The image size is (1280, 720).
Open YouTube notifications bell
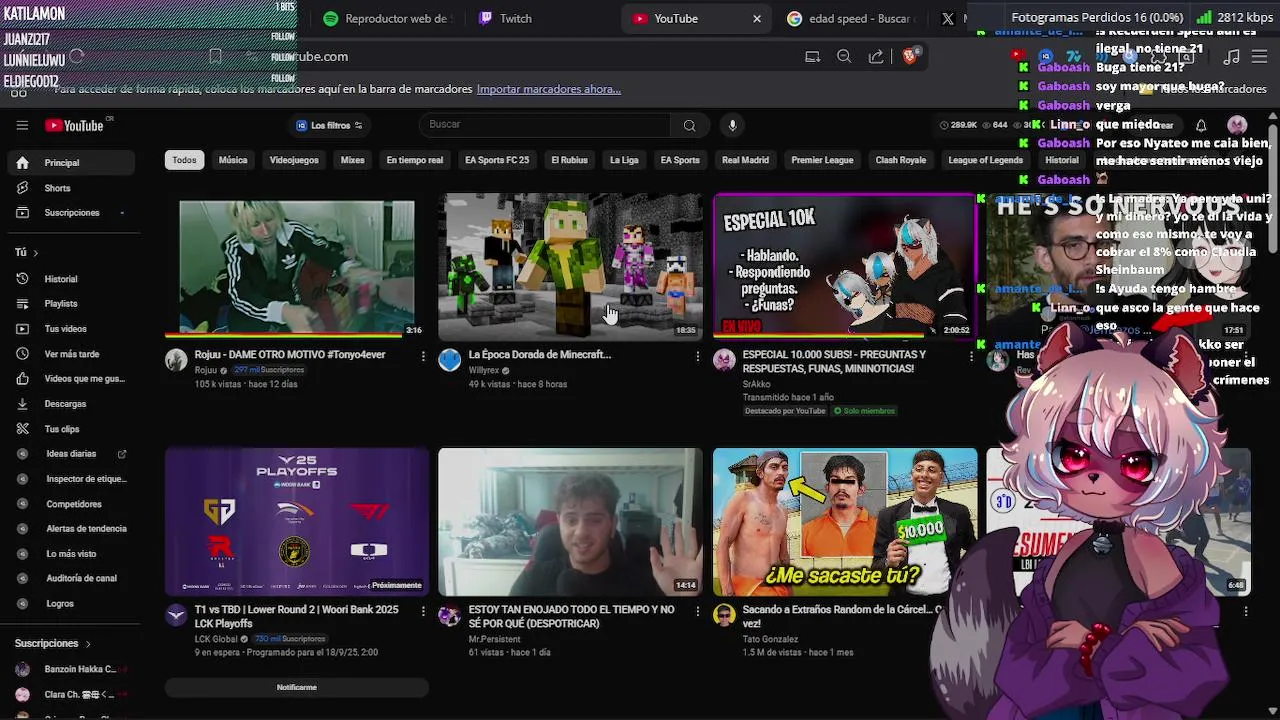click(x=1201, y=125)
